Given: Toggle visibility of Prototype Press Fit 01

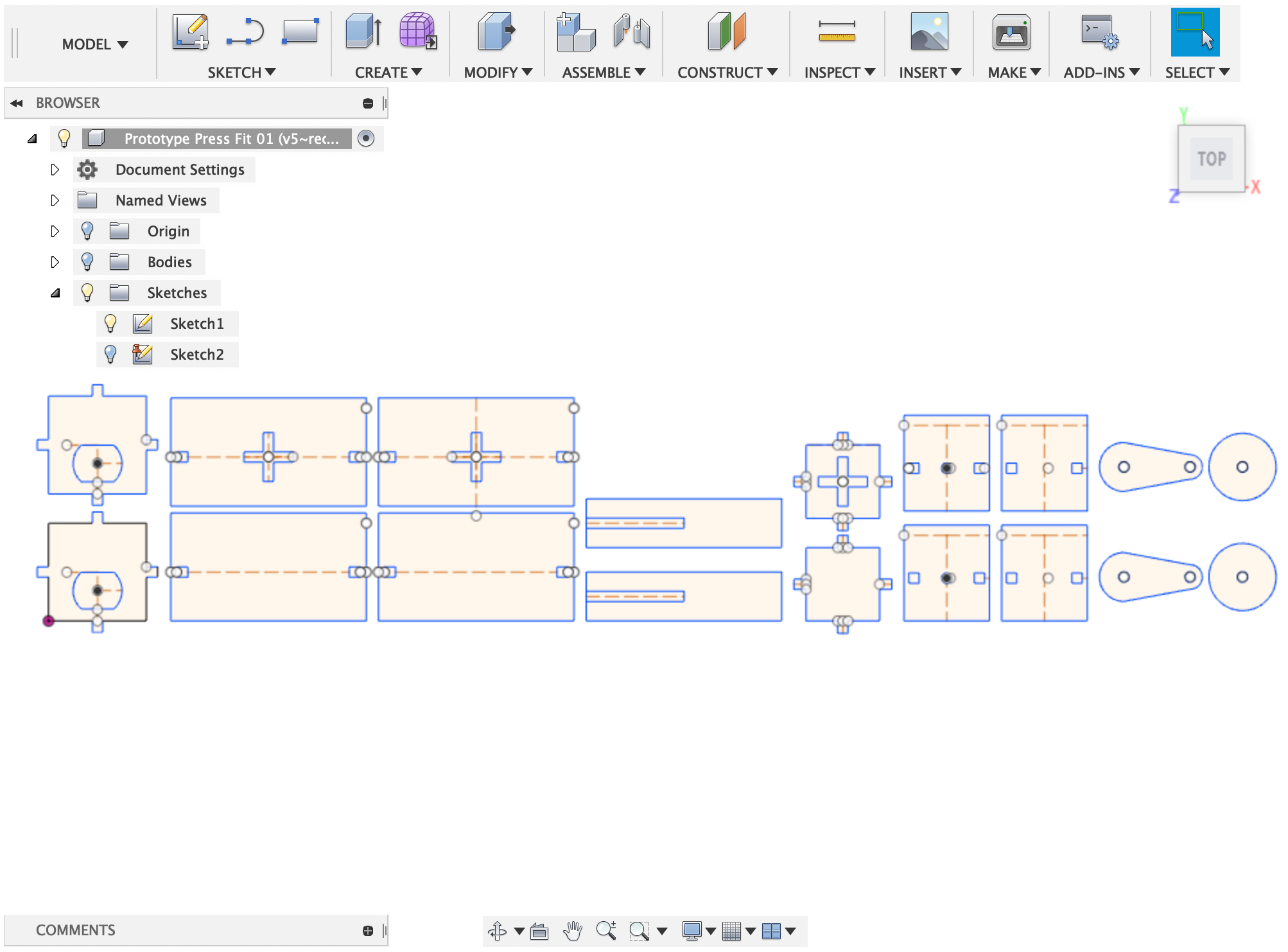Looking at the screenshot, I should click(64, 138).
